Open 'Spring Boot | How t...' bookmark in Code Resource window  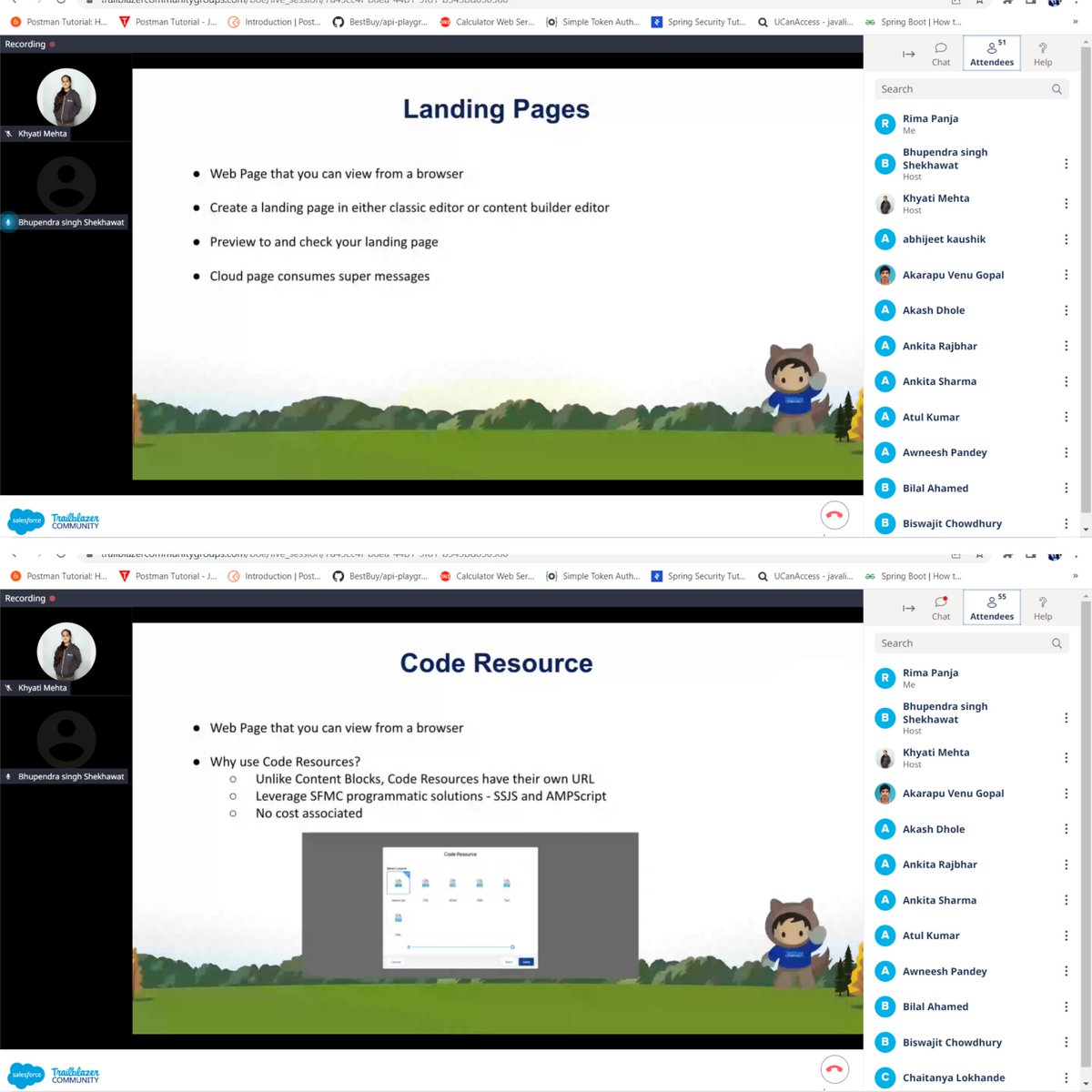(914, 576)
